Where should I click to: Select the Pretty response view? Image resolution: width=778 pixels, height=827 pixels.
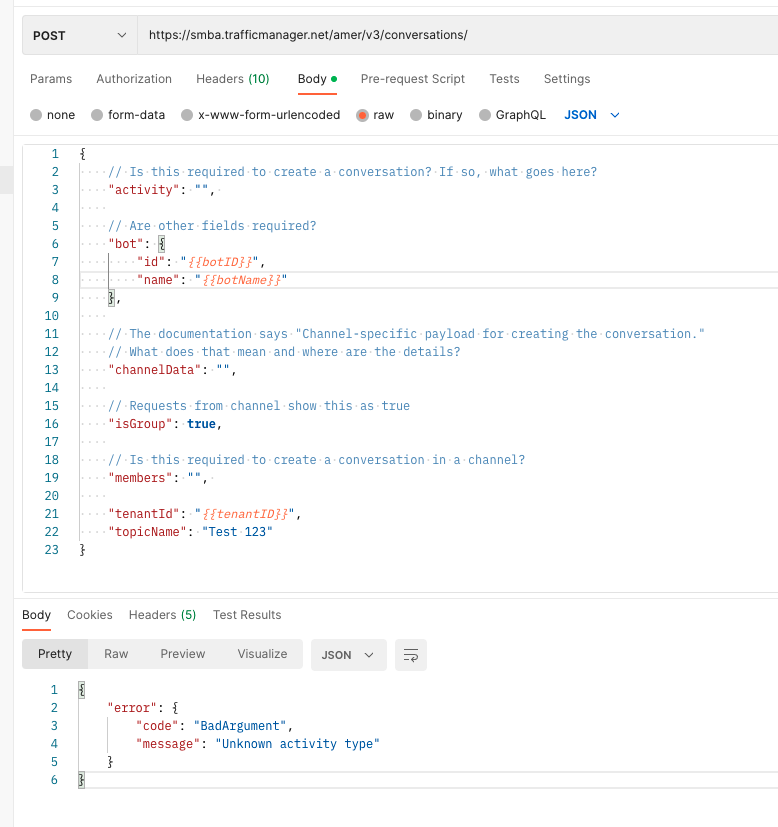point(55,654)
